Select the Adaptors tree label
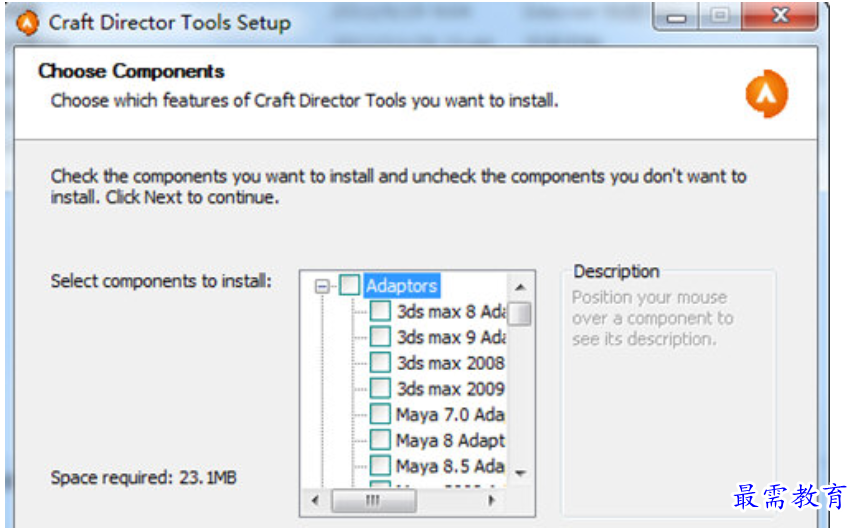 401,286
